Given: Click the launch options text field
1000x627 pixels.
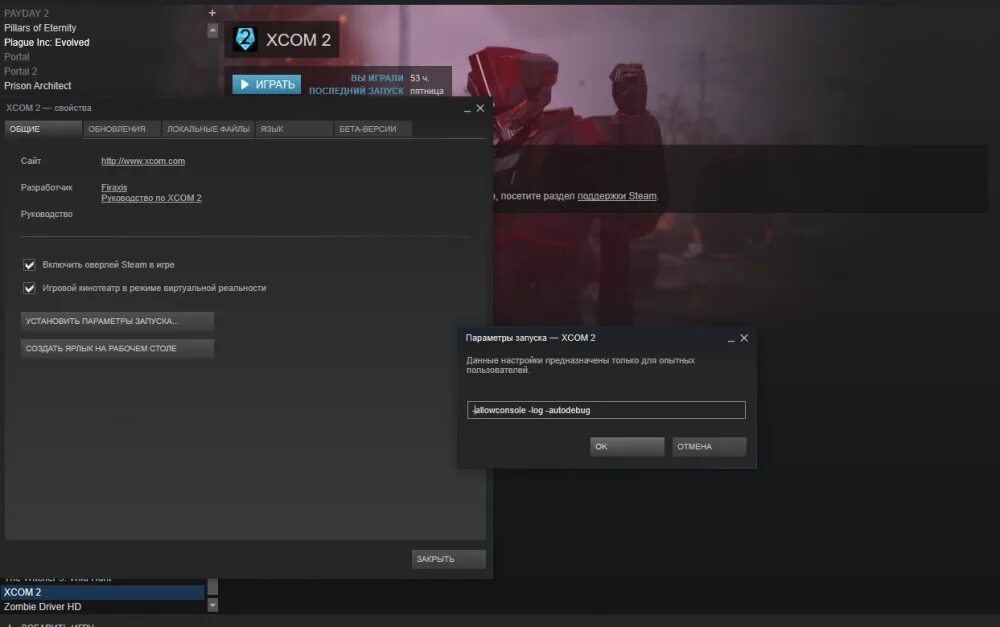Looking at the screenshot, I should [606, 410].
